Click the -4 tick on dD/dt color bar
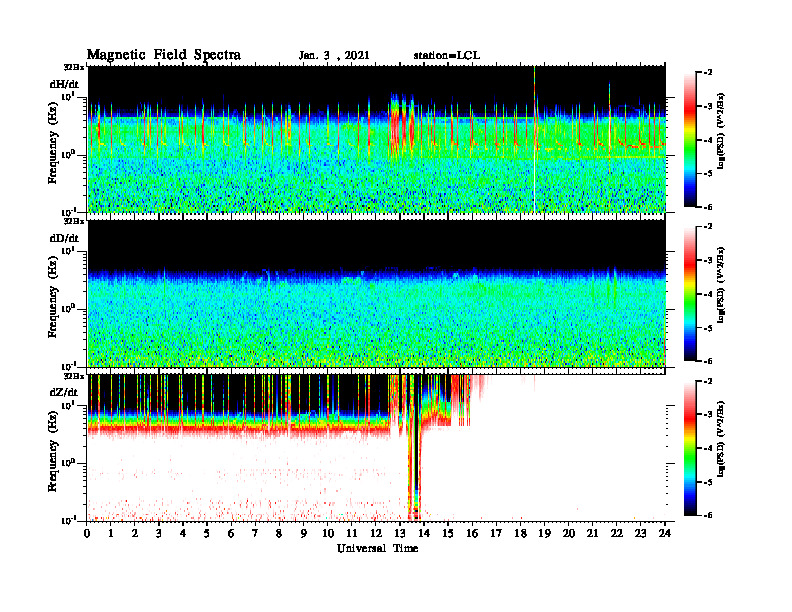 point(709,294)
